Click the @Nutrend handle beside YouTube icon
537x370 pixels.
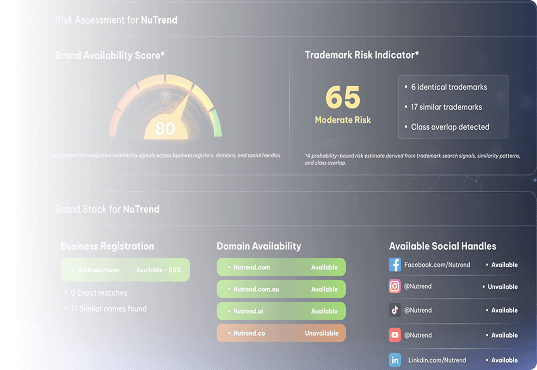(x=418, y=335)
